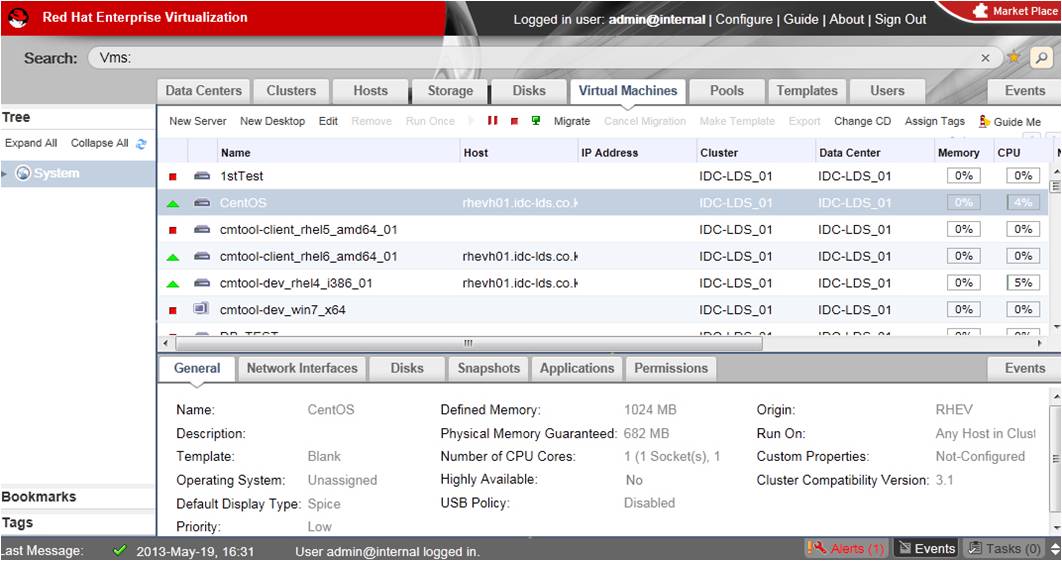Open the Permissions sub-tab
The image size is (1062, 561).
click(671, 369)
